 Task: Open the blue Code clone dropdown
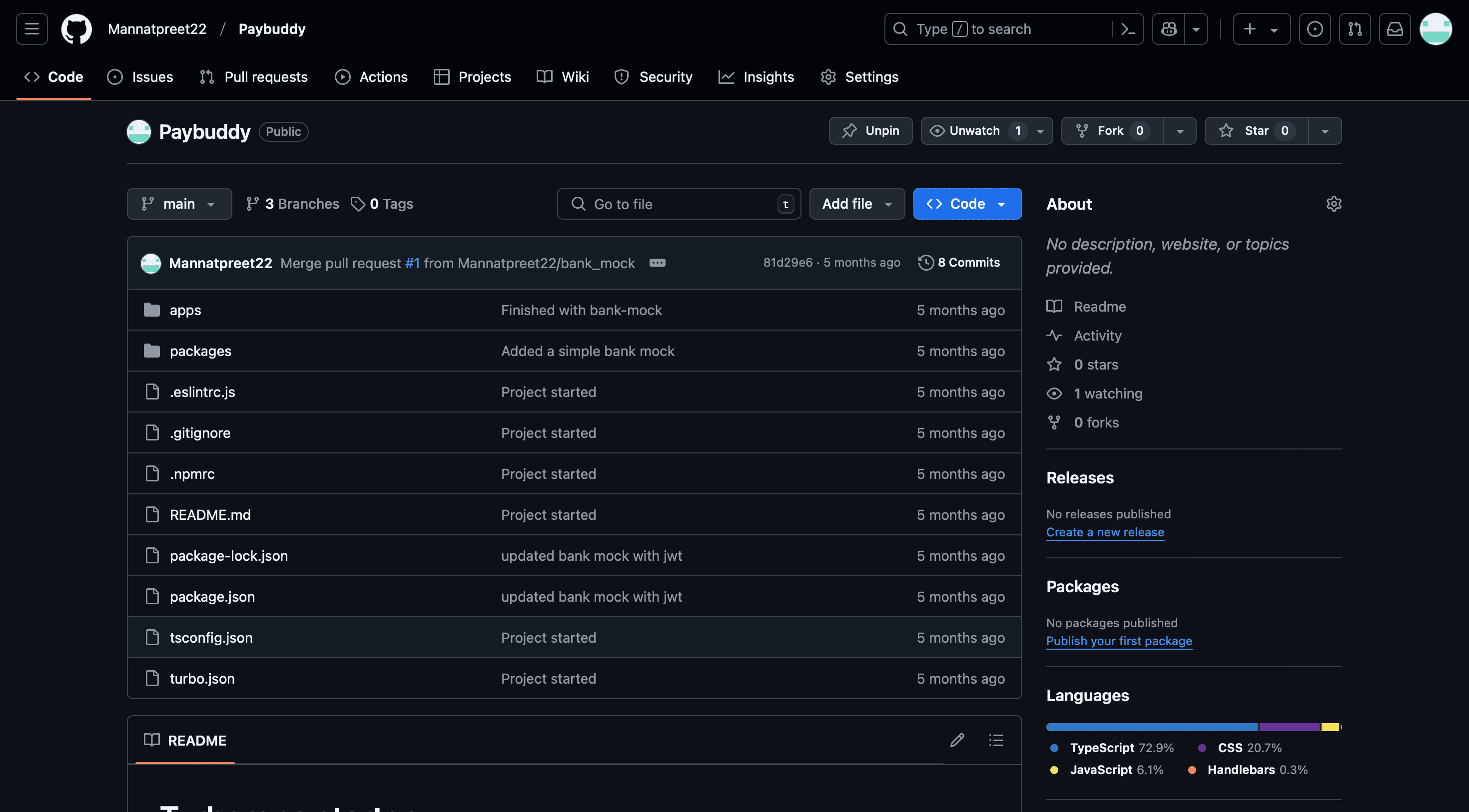pos(967,204)
